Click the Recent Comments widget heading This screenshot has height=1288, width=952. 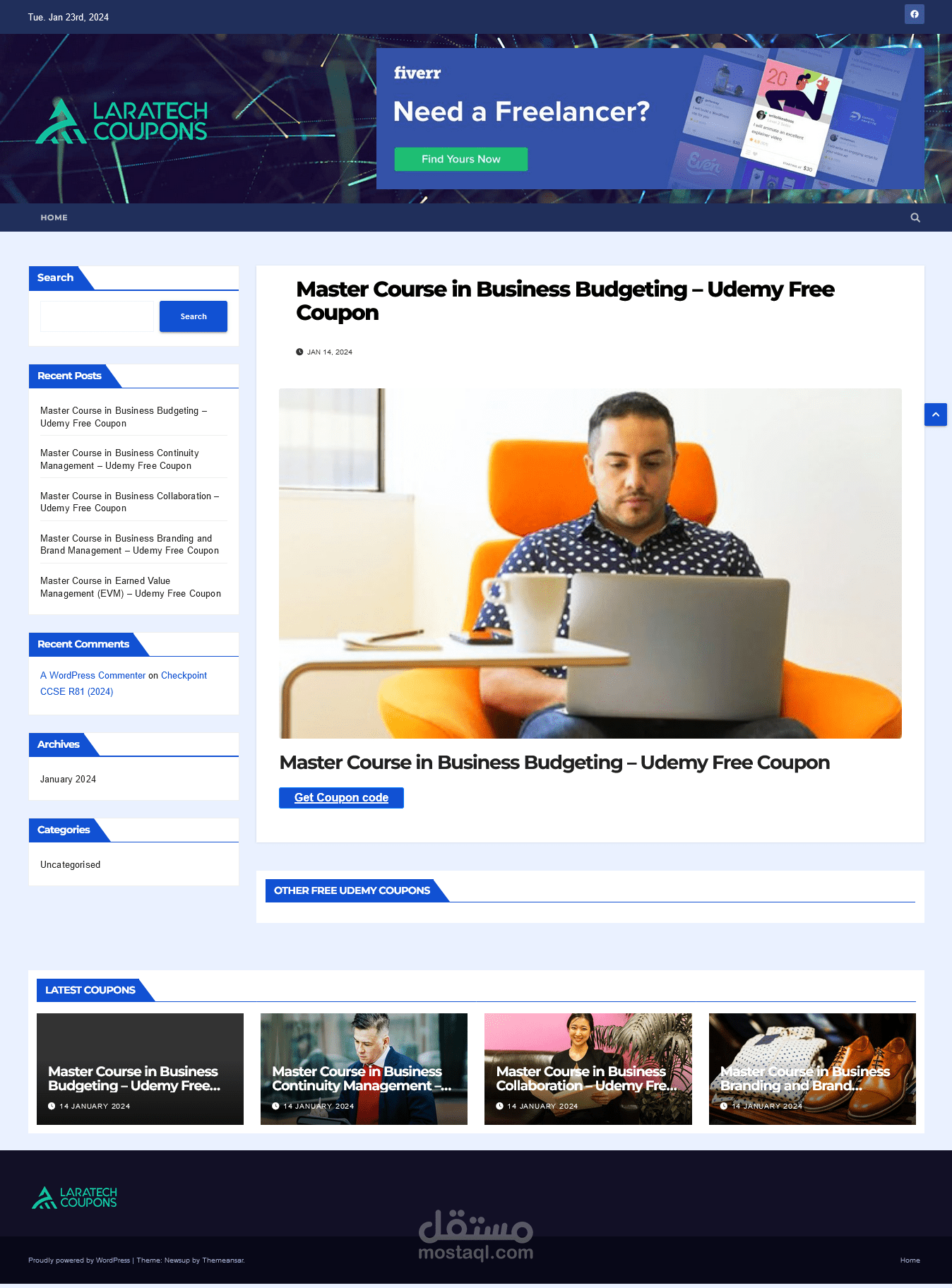click(x=83, y=644)
